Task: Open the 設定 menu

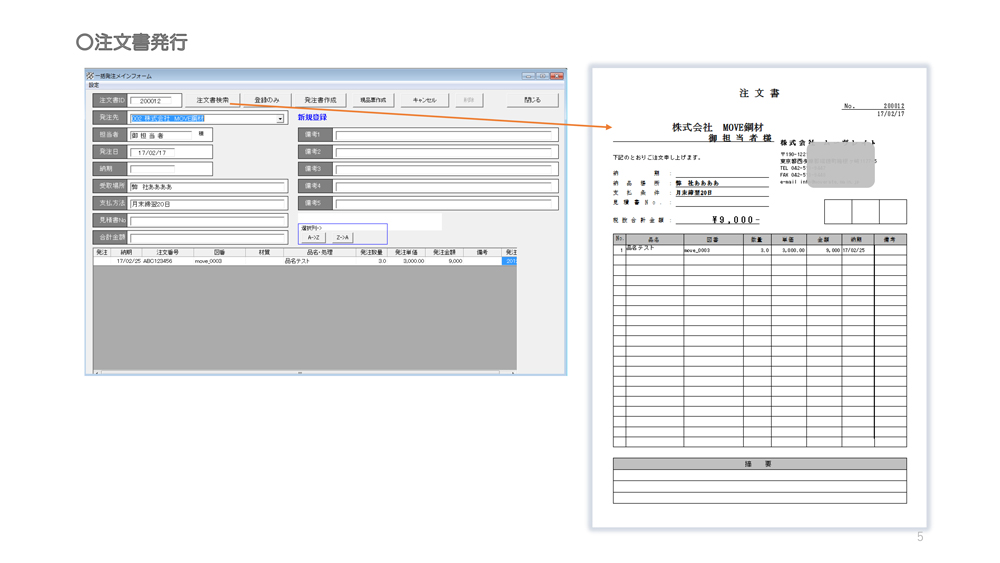Action: pos(94,85)
